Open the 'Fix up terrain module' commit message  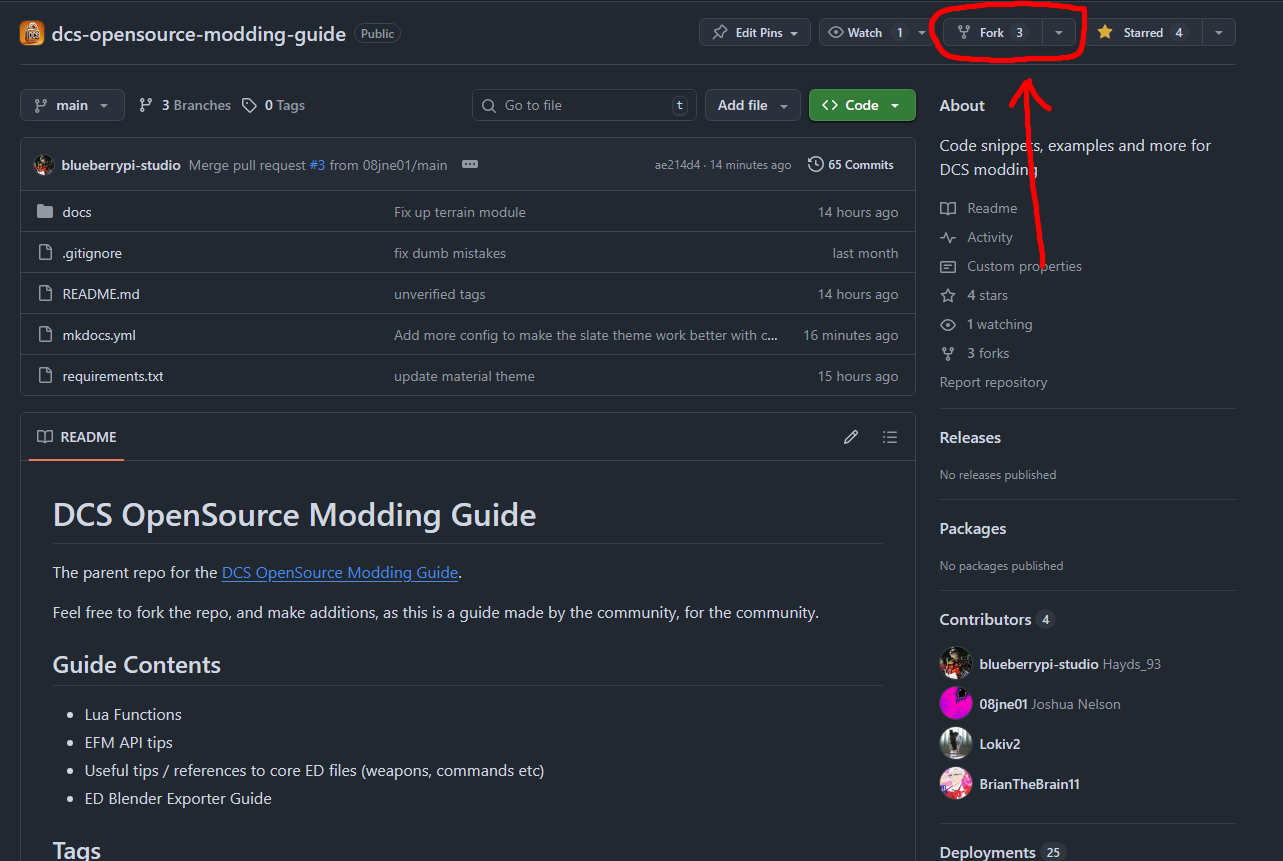pos(460,212)
